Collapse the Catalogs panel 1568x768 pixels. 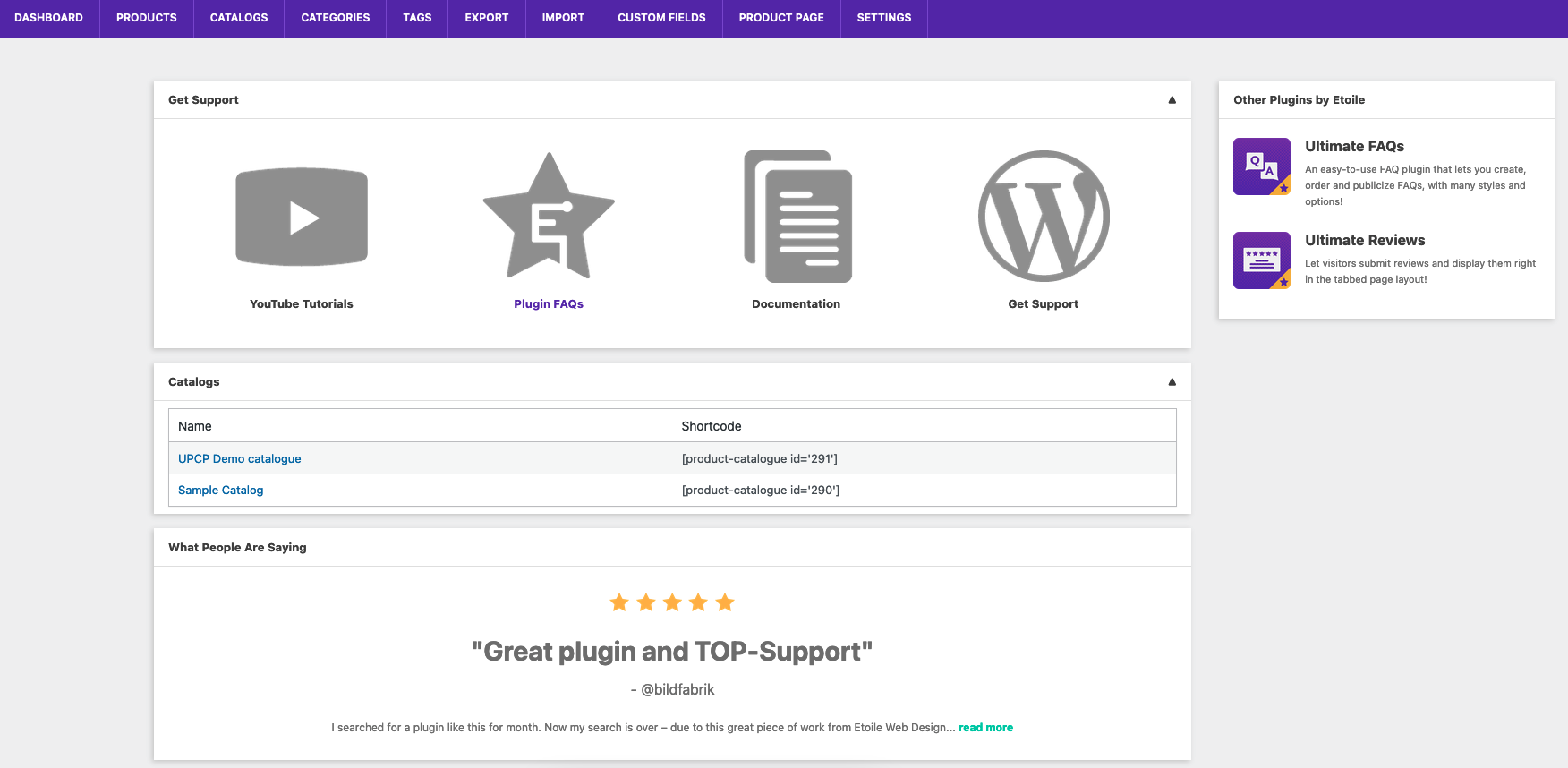(x=1172, y=381)
